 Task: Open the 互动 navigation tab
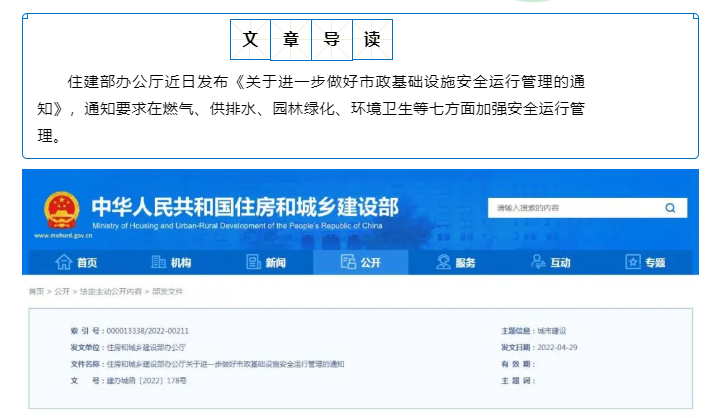550,262
